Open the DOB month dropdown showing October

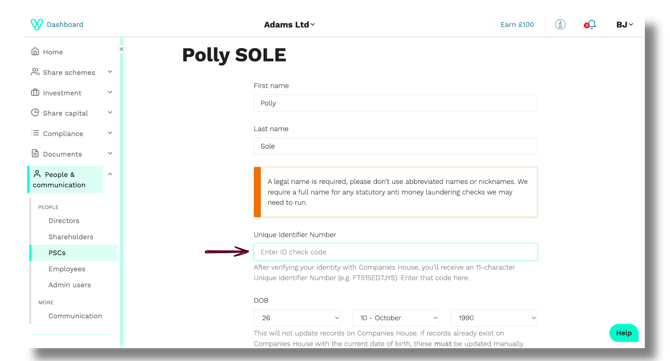pos(396,318)
